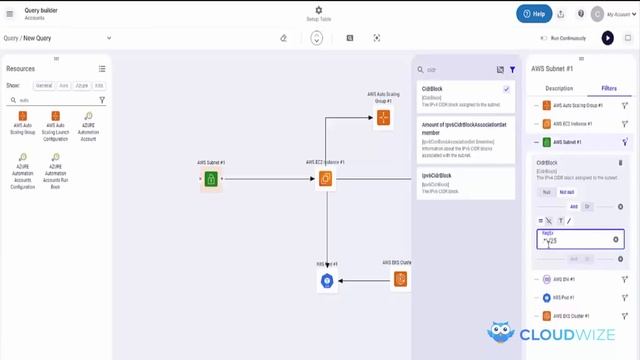The image size is (640, 360).
Task: Open the hamburger menu at top left
Action: [10, 14]
